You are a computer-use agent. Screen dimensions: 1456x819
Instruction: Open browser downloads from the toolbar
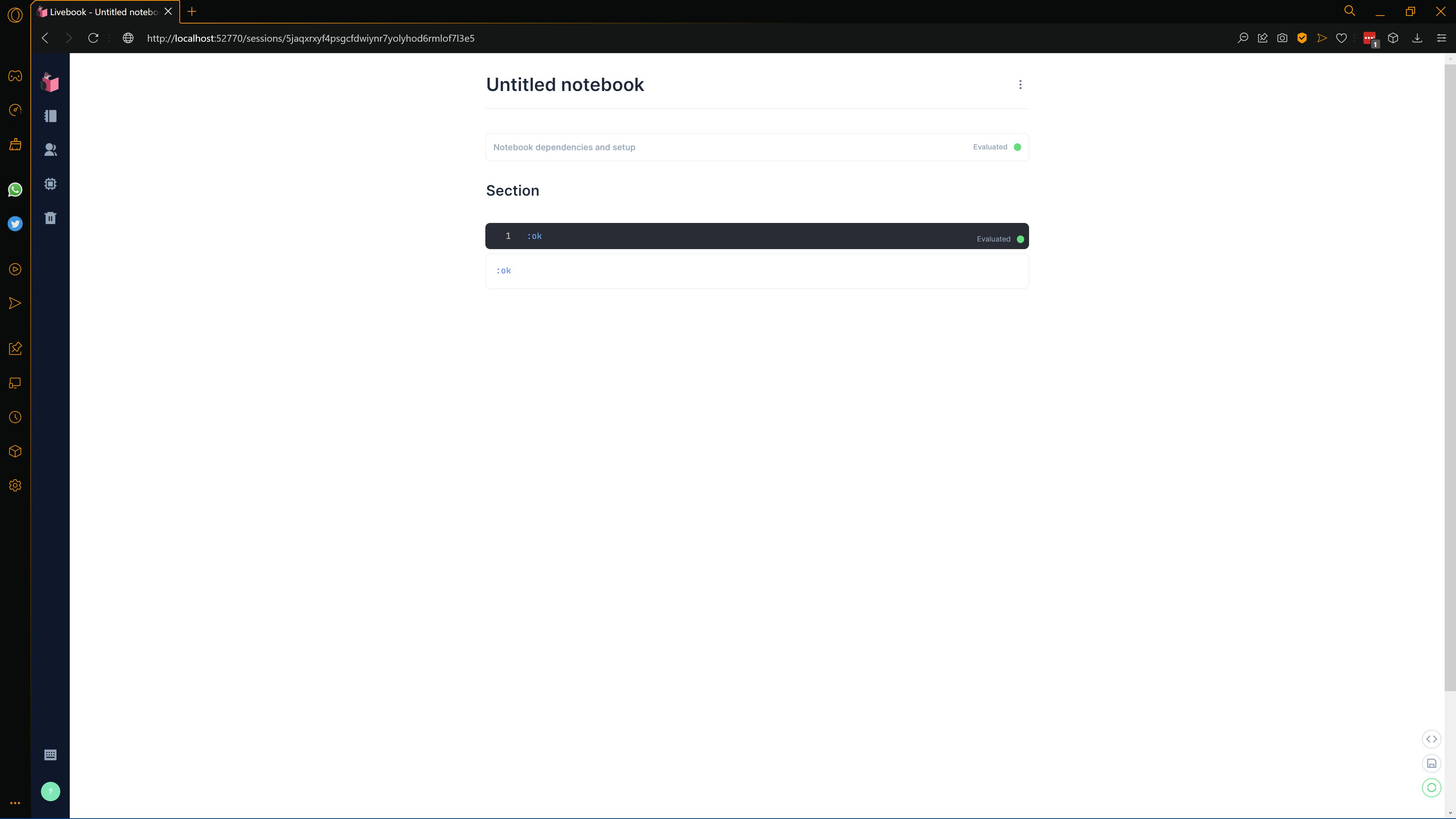click(x=1418, y=38)
